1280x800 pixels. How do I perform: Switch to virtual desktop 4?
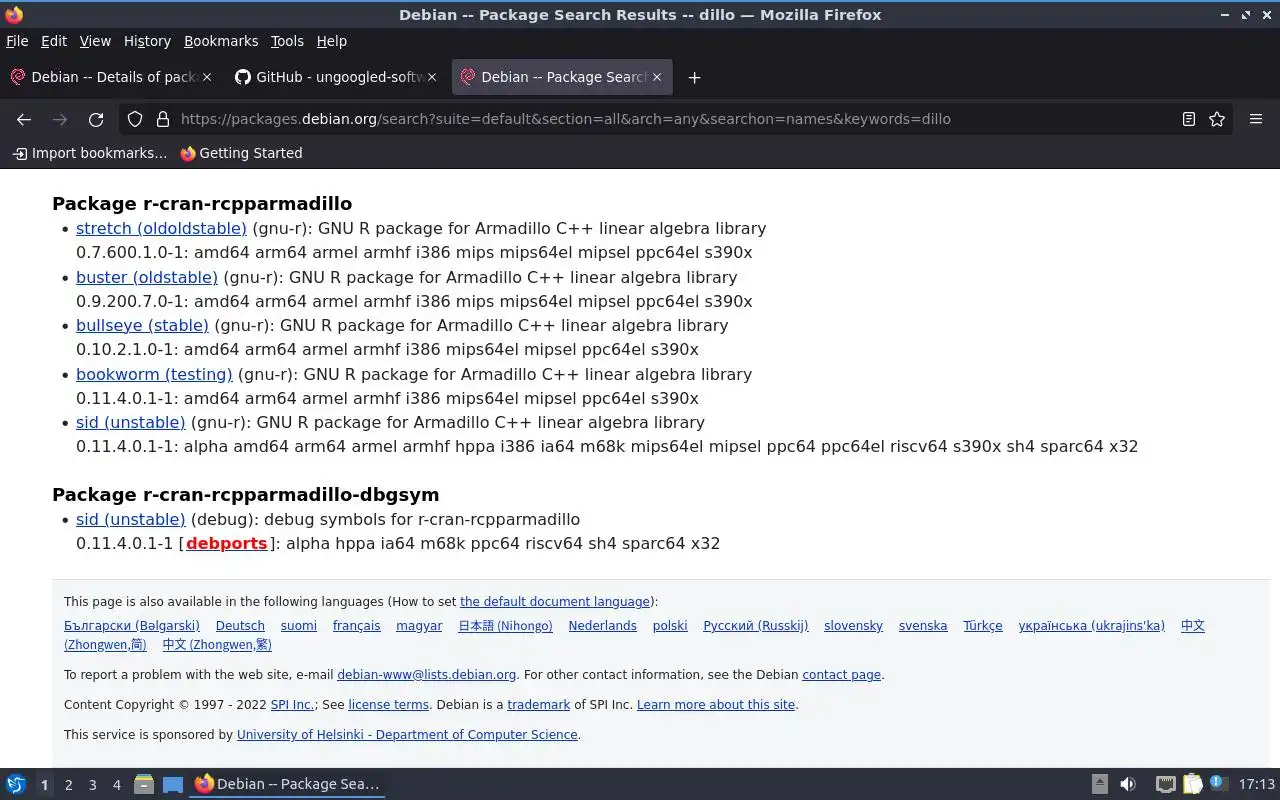(117, 785)
